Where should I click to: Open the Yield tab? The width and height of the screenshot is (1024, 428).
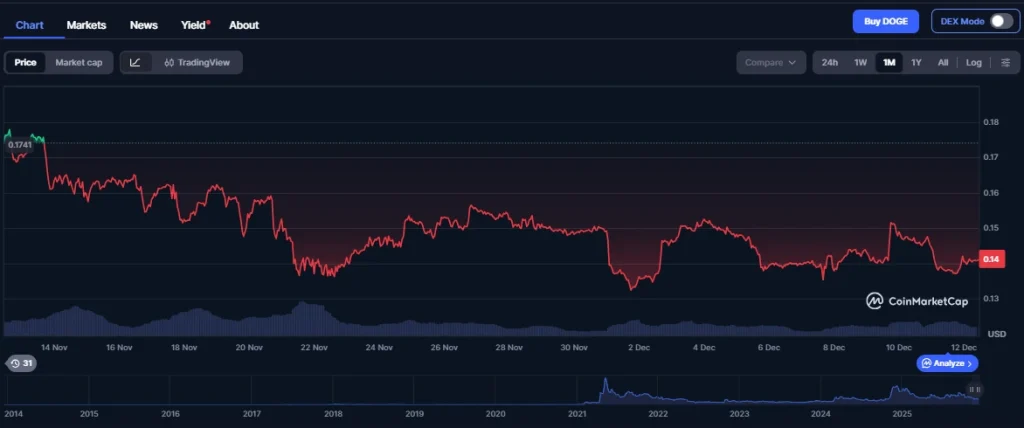(x=195, y=25)
